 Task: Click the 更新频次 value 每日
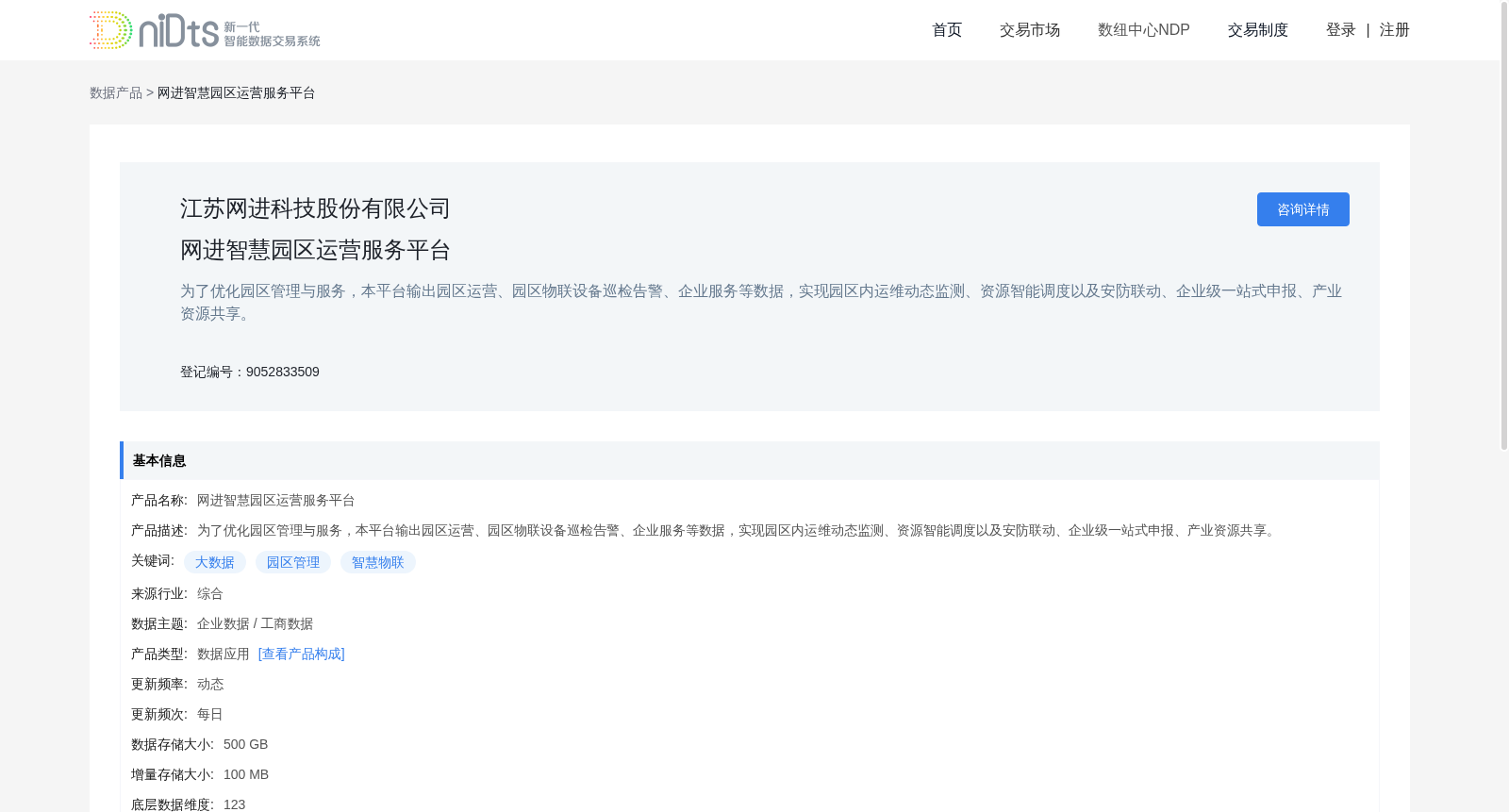[210, 714]
